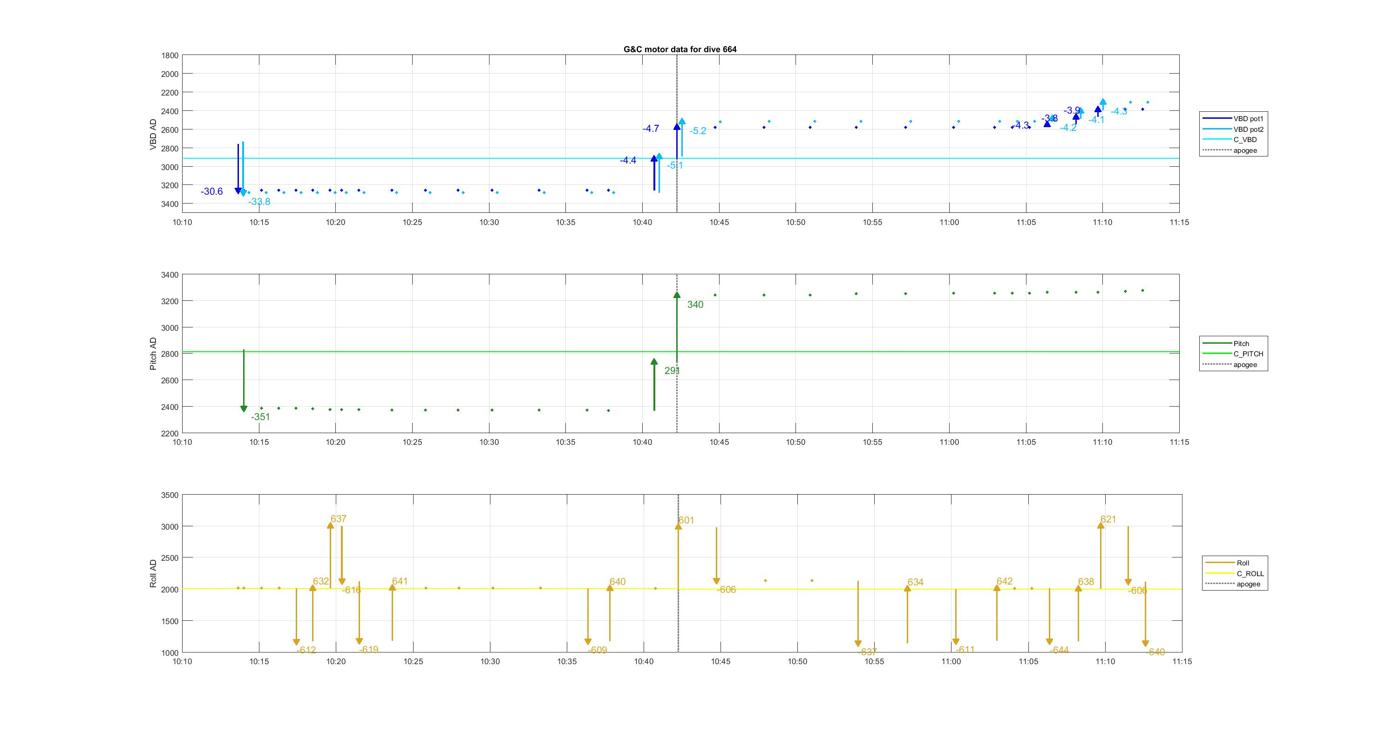Click the '3500' tick on Roll axis

click(170, 495)
